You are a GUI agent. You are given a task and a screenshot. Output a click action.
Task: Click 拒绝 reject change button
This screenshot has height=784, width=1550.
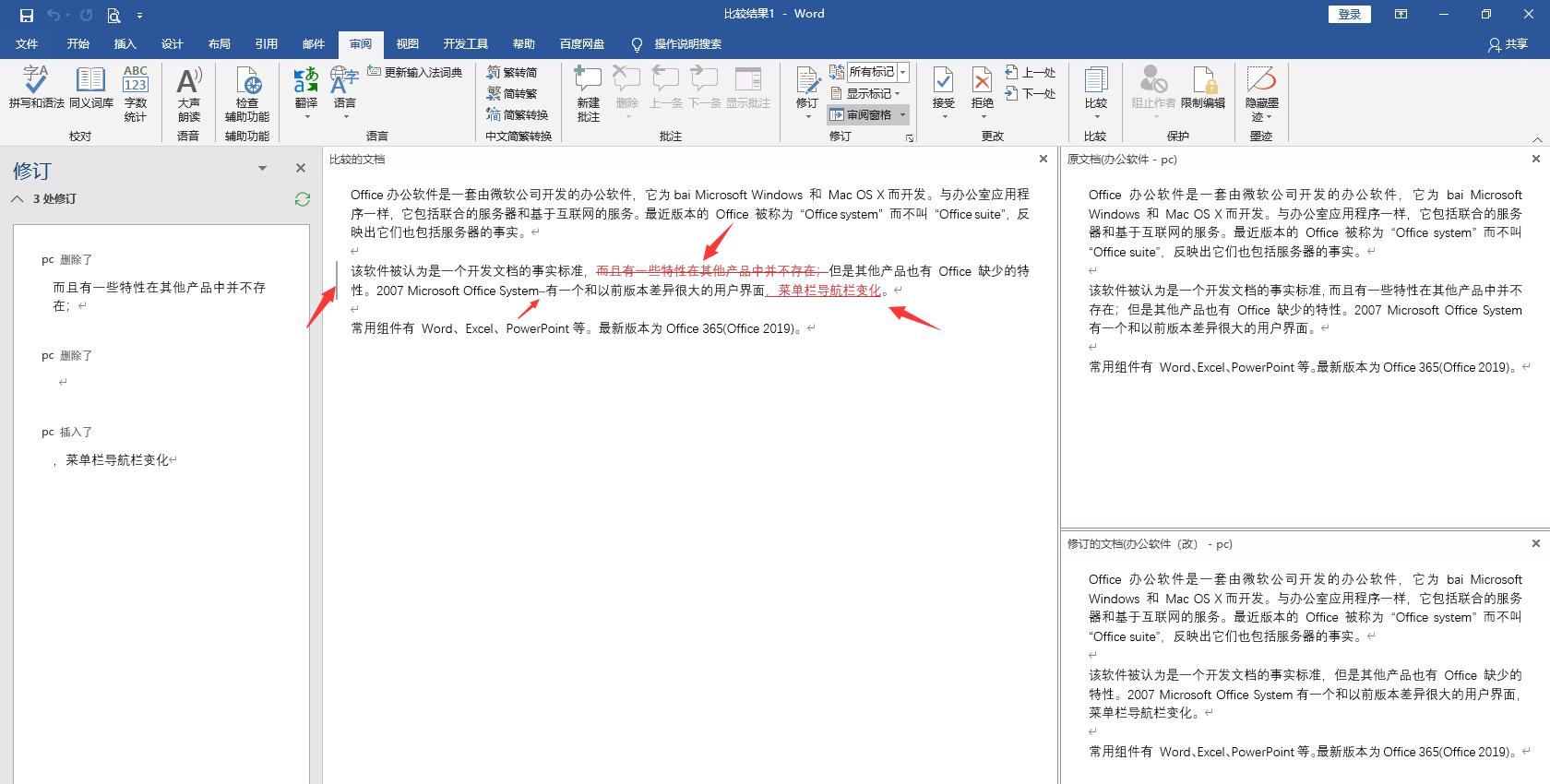click(x=983, y=92)
